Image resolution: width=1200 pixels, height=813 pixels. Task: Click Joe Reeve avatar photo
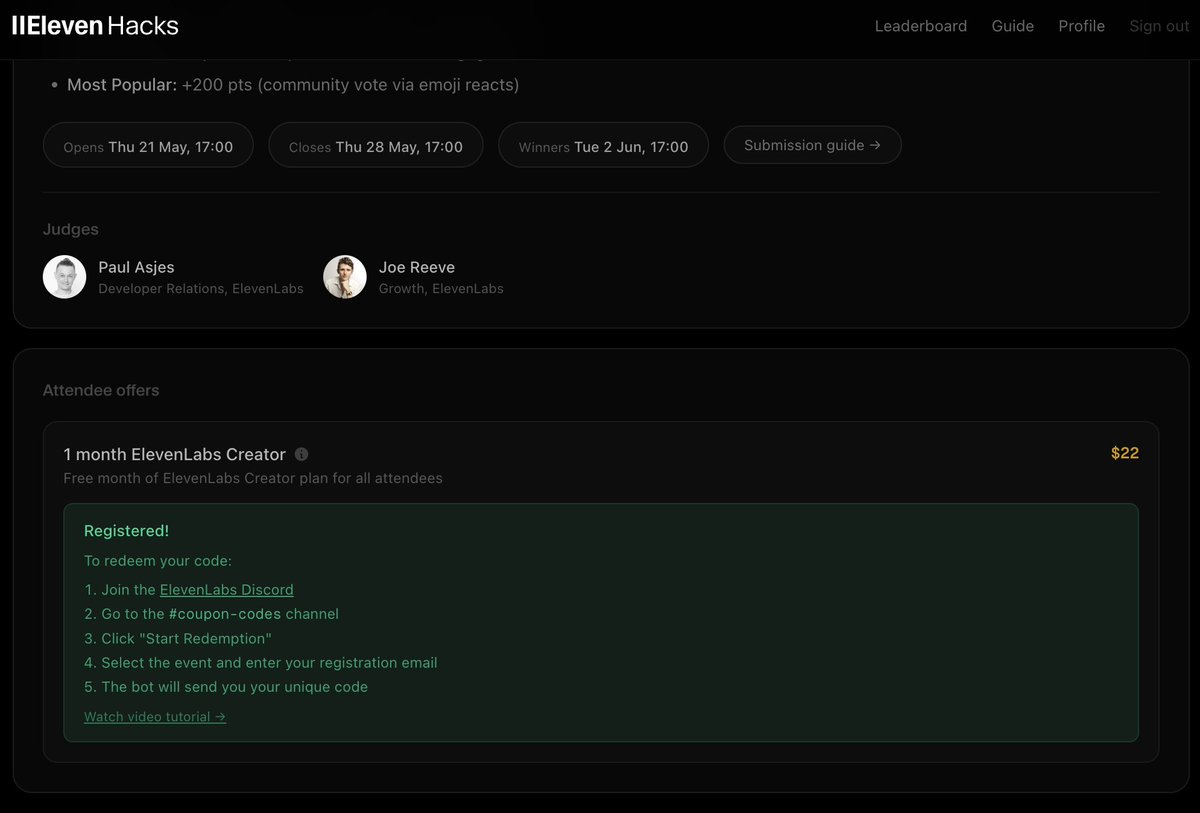(x=345, y=277)
